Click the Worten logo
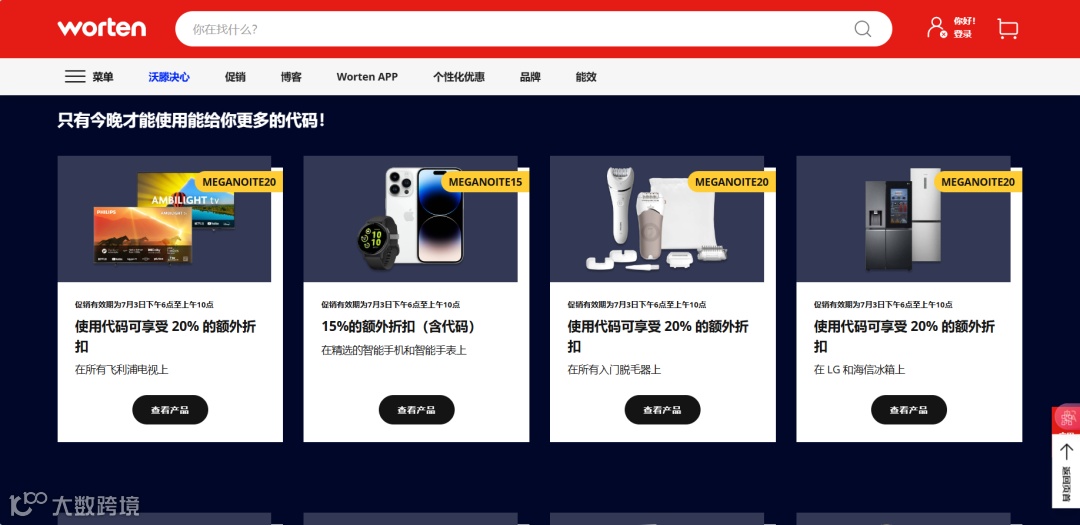The height and width of the screenshot is (525, 1080). 102,28
